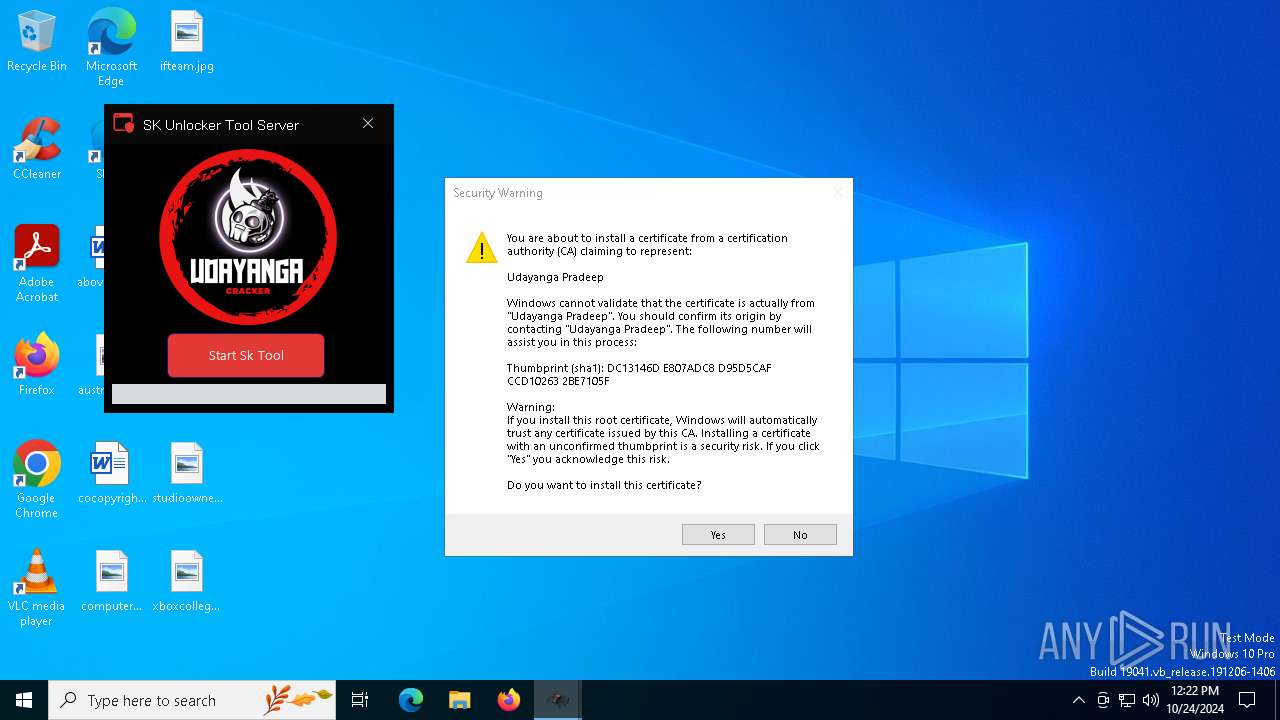Viewport: 1280px width, 720px height.
Task: Select the ifteam.jpg file on desktop
Action: 187,42
